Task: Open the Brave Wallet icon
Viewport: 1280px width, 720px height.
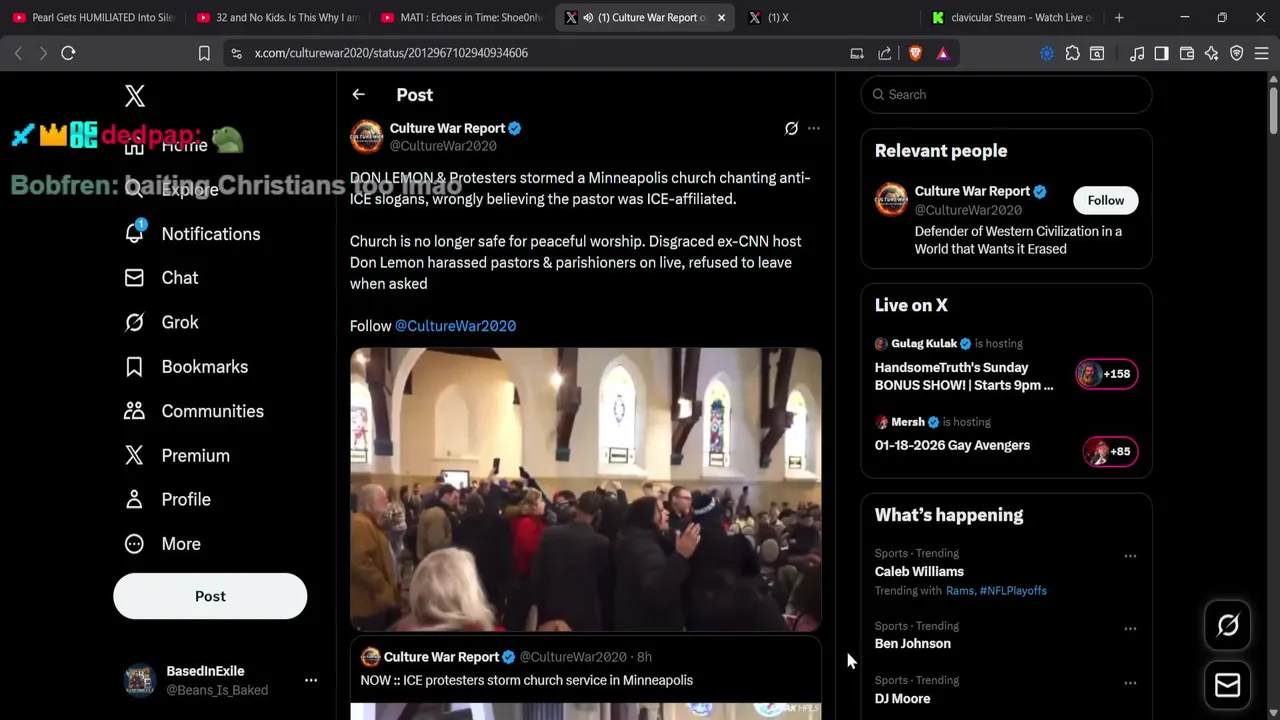Action: 1187,53
